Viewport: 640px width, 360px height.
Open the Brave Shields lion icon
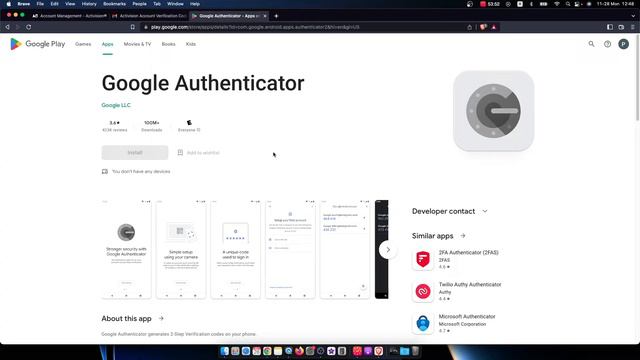(x=483, y=27)
